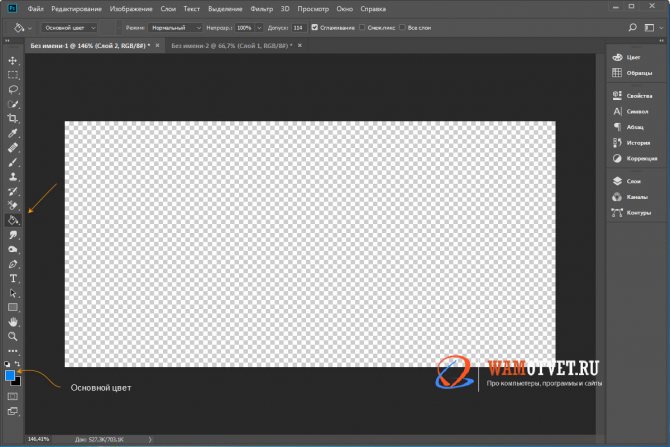Select the Path Selection tool
The height and width of the screenshot is (447, 670).
(13, 293)
